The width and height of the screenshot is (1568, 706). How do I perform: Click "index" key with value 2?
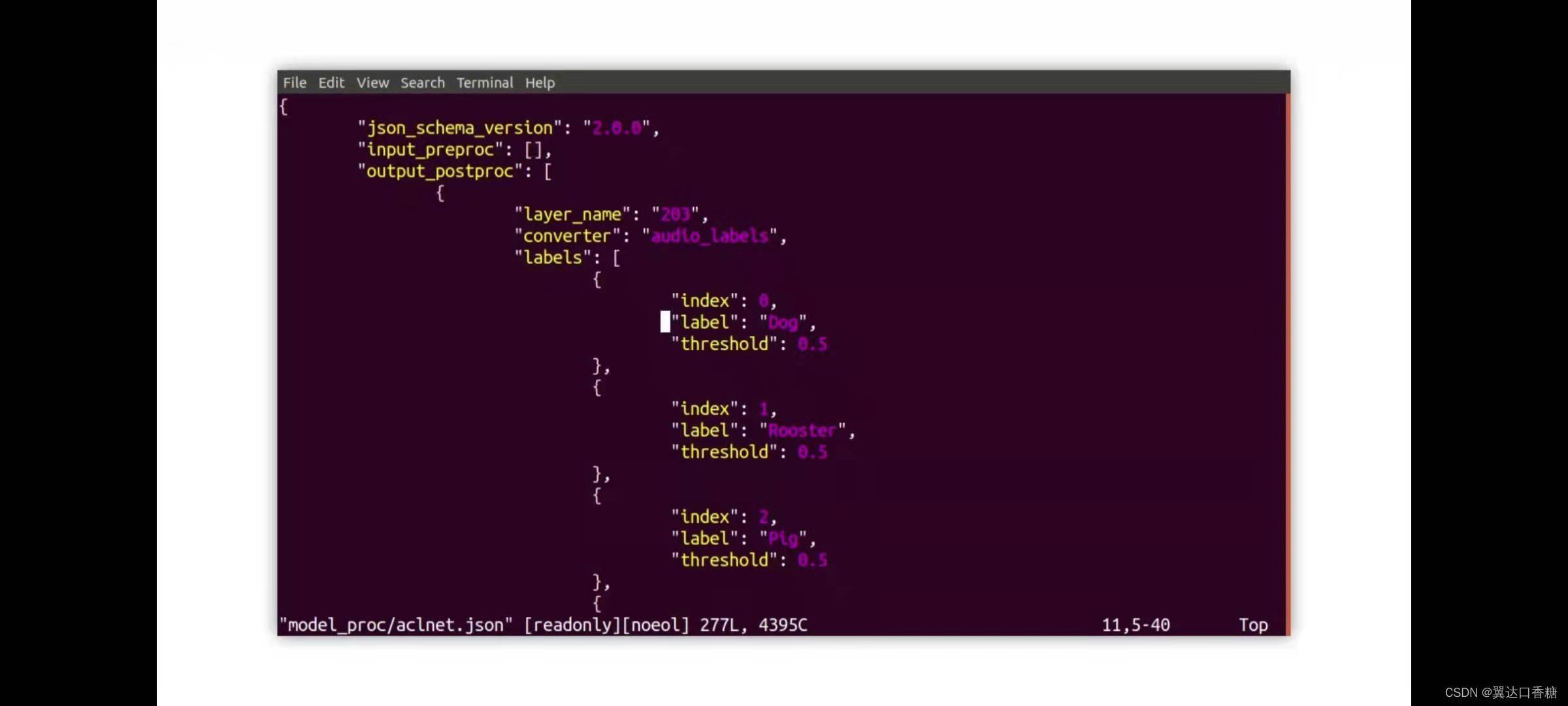pyautogui.click(x=704, y=517)
